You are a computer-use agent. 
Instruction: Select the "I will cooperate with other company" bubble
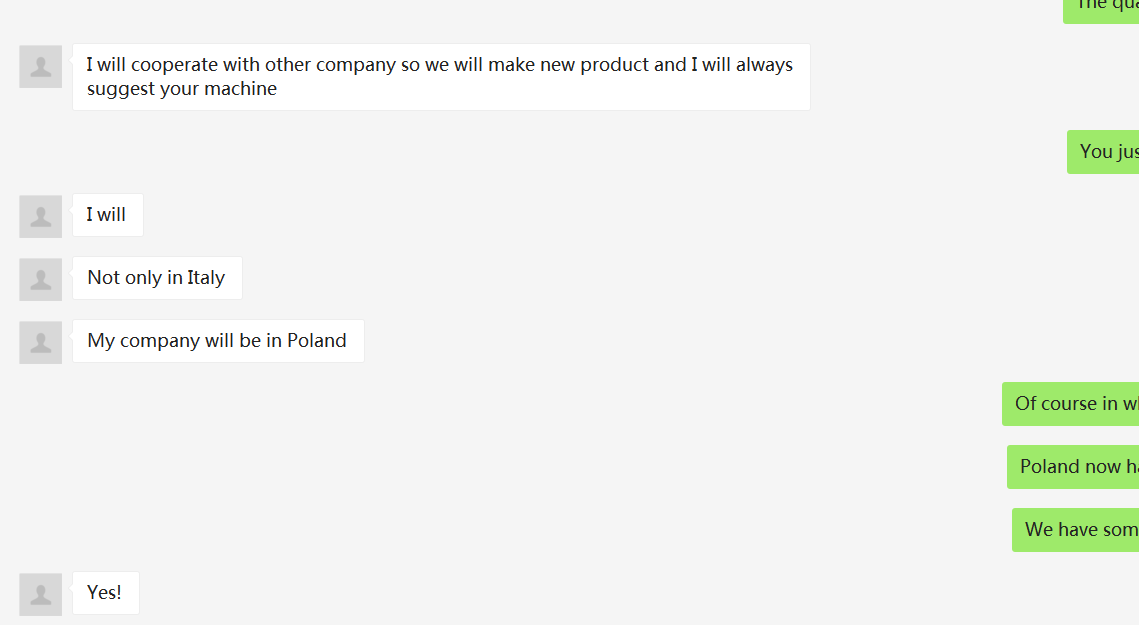point(440,77)
